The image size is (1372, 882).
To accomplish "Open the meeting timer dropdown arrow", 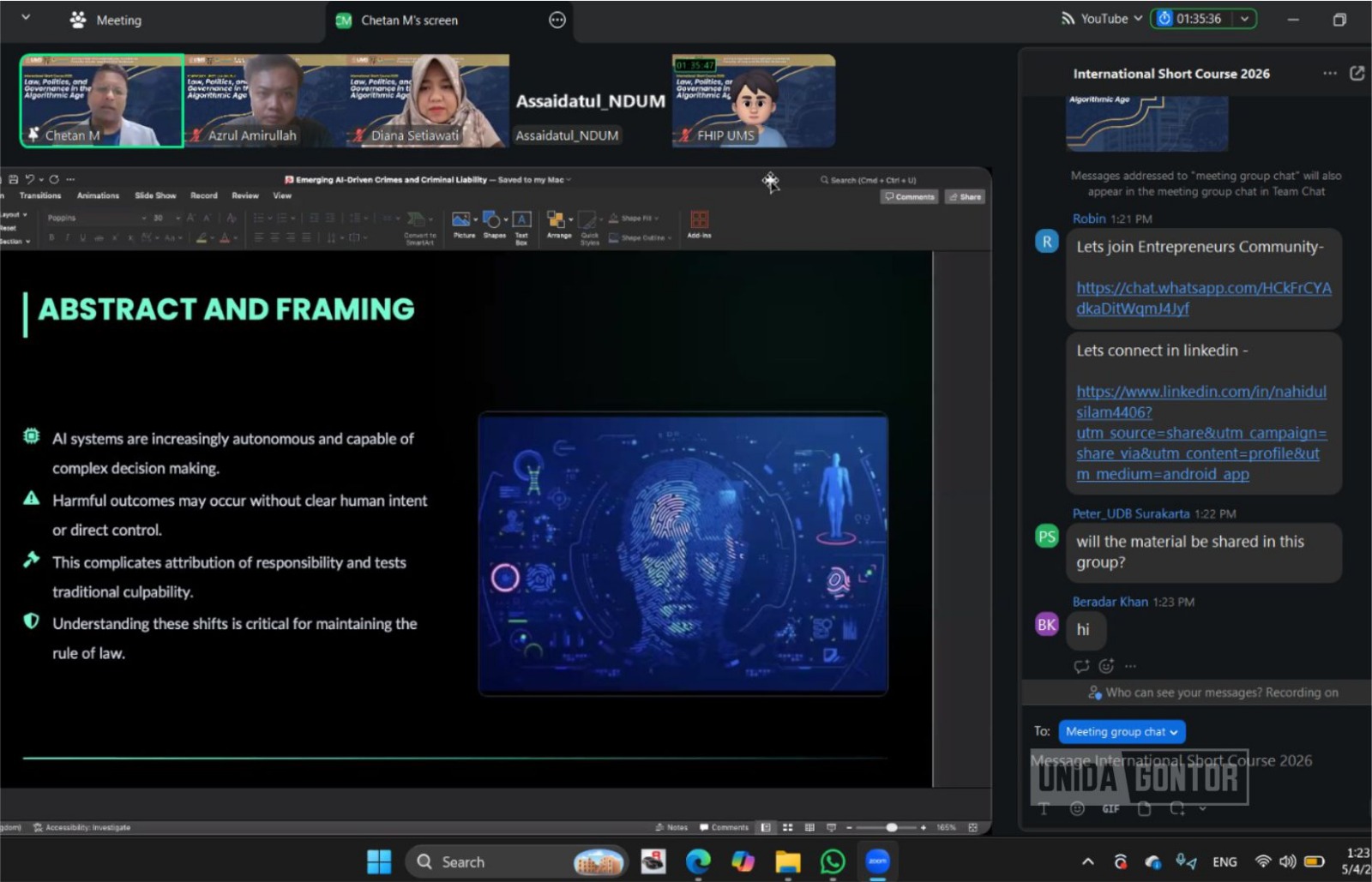I will tap(1244, 19).
